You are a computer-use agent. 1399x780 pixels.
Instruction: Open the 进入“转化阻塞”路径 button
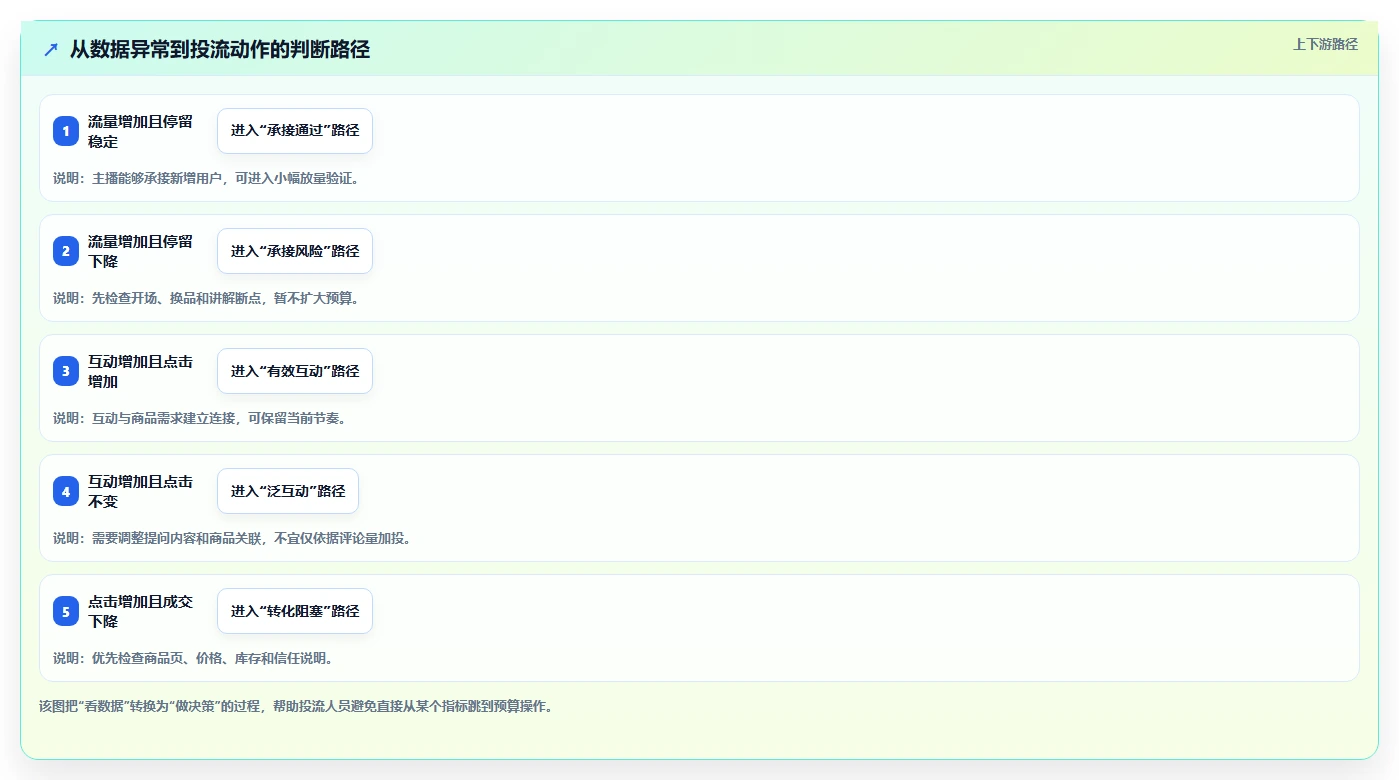click(x=295, y=611)
